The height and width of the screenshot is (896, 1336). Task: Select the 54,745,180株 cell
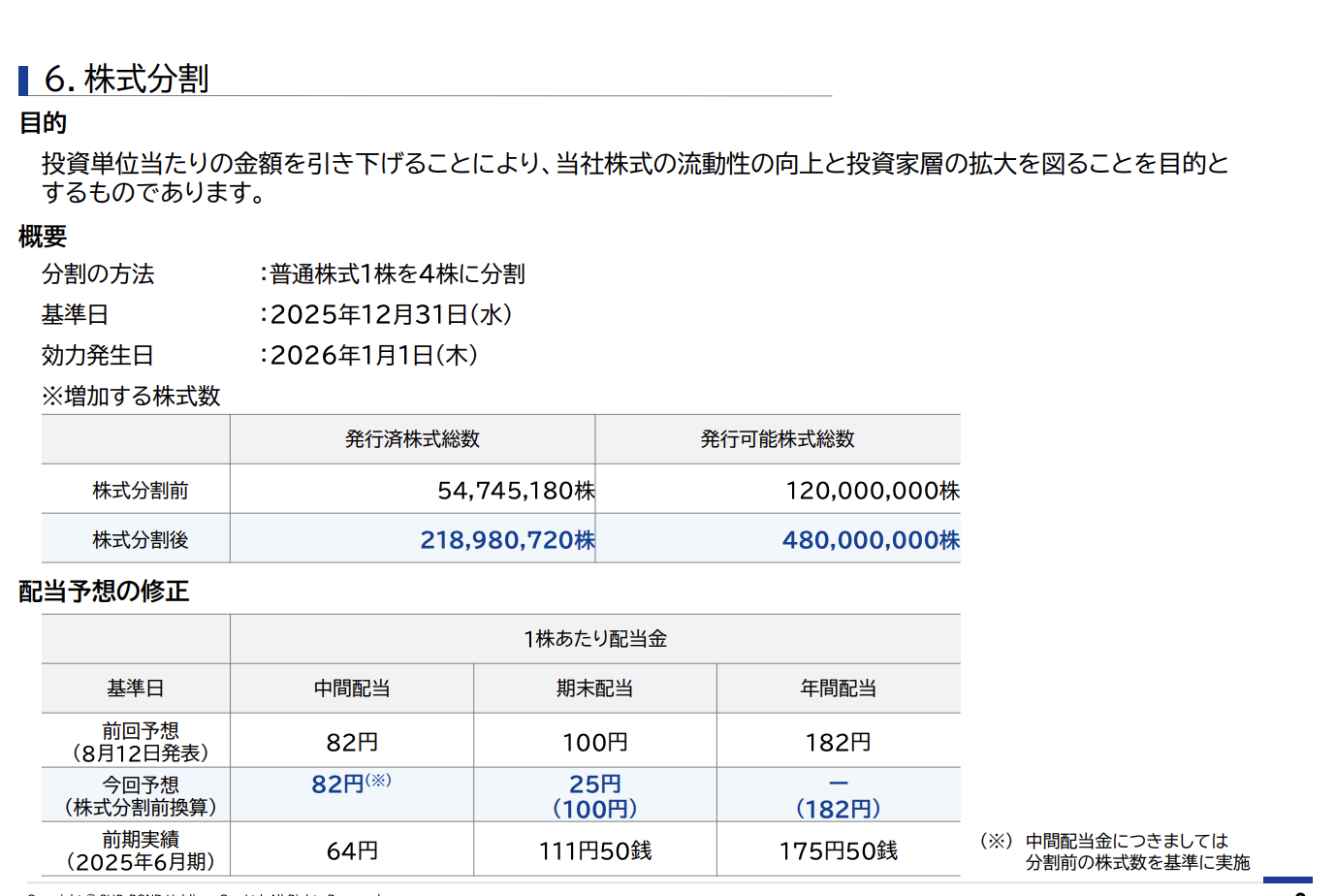515,491
